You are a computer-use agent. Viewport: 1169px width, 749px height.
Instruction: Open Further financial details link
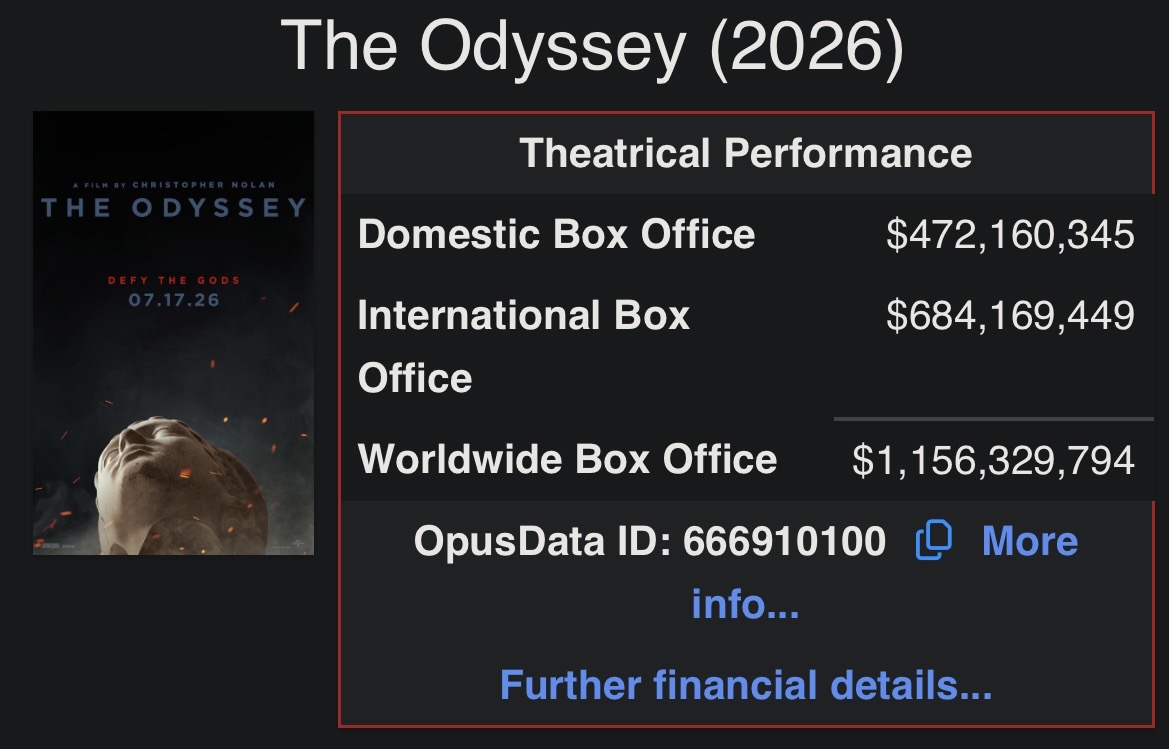tap(746, 685)
